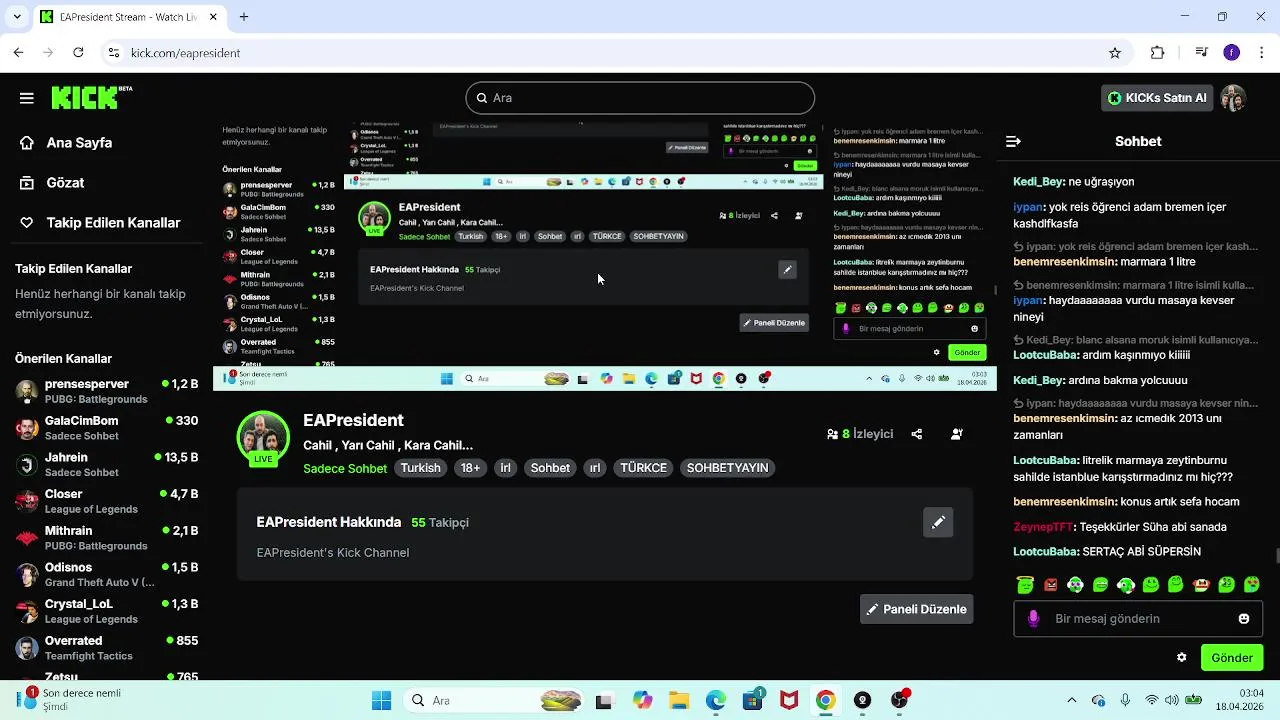Click the purple microphone icon in chat
The width and height of the screenshot is (1280, 720).
1033,619
